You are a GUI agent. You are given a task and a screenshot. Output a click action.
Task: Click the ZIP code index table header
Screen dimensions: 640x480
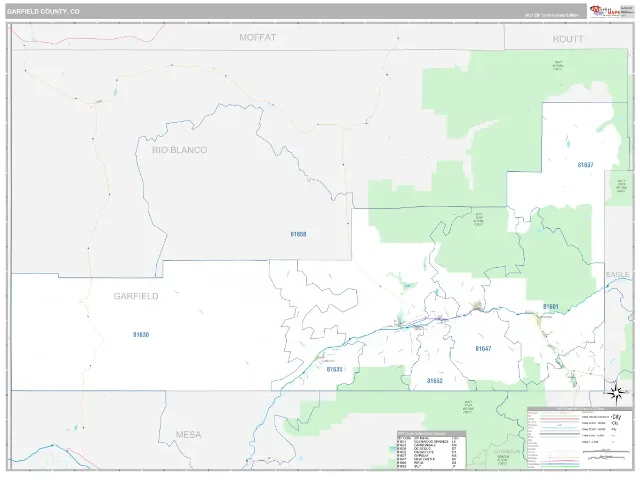click(x=431, y=433)
